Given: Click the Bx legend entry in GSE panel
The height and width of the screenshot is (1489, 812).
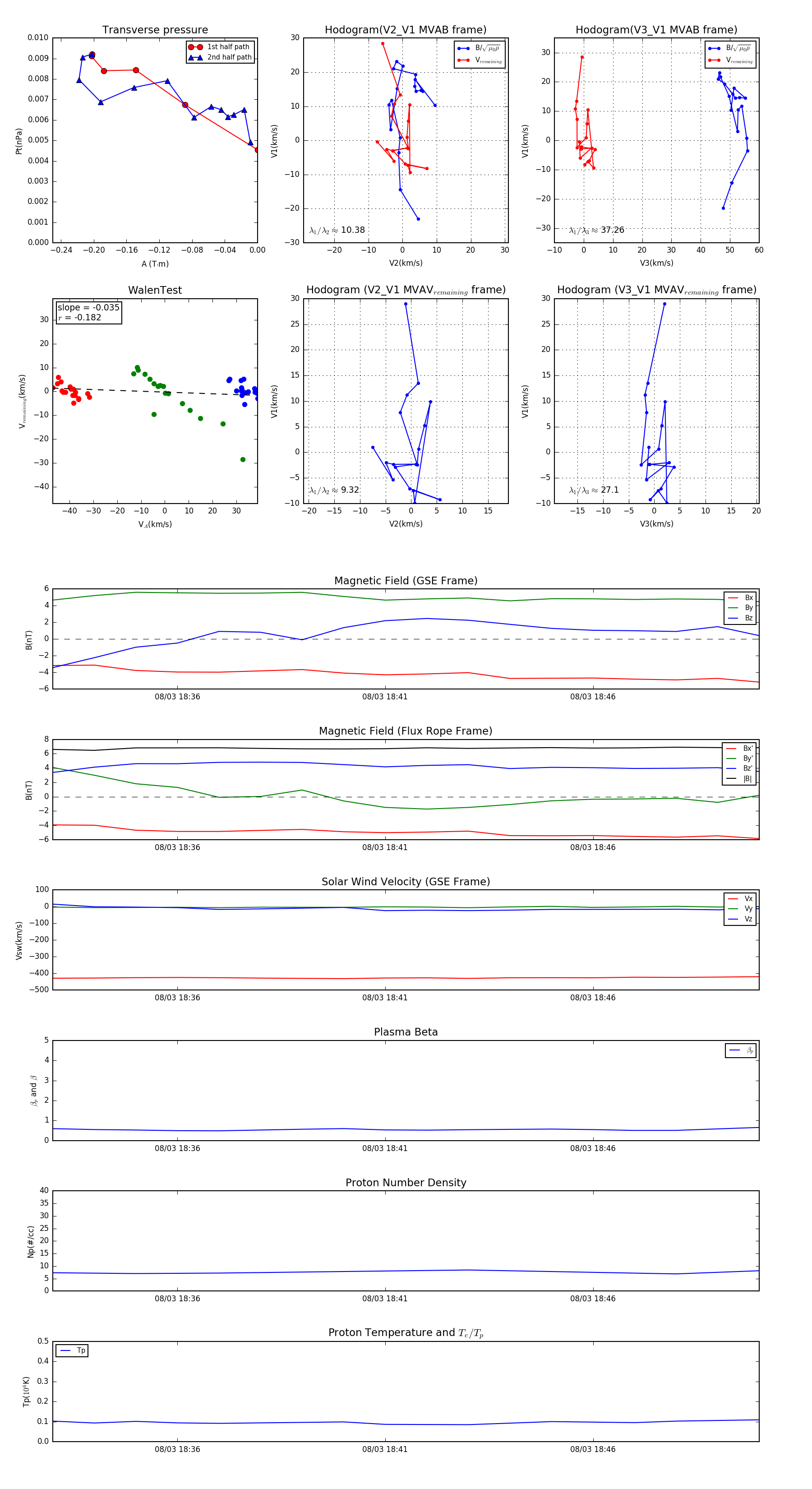Looking at the screenshot, I should [740, 598].
